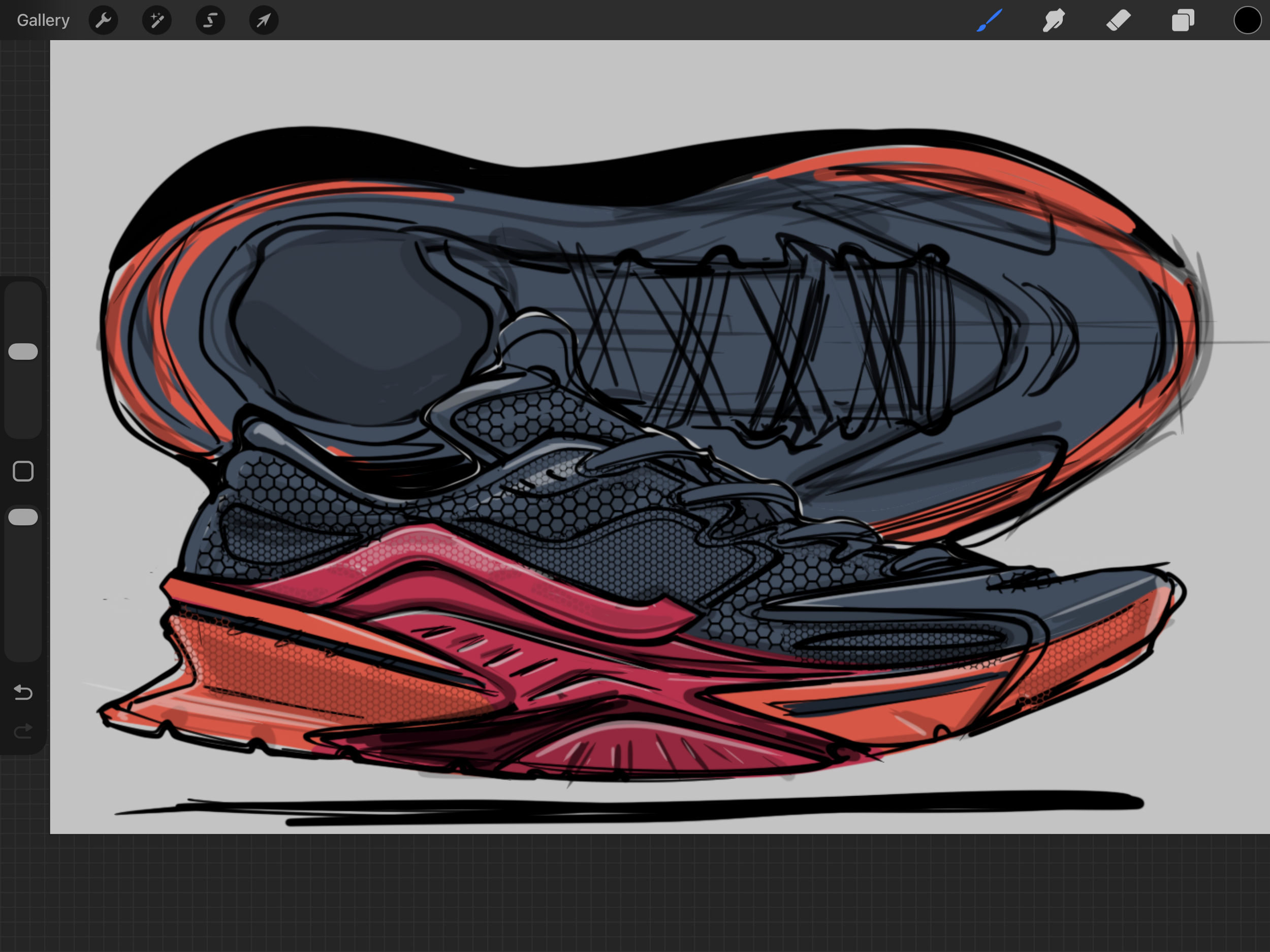The width and height of the screenshot is (1270, 952).
Task: Open the Actions wrench menu
Action: (103, 21)
